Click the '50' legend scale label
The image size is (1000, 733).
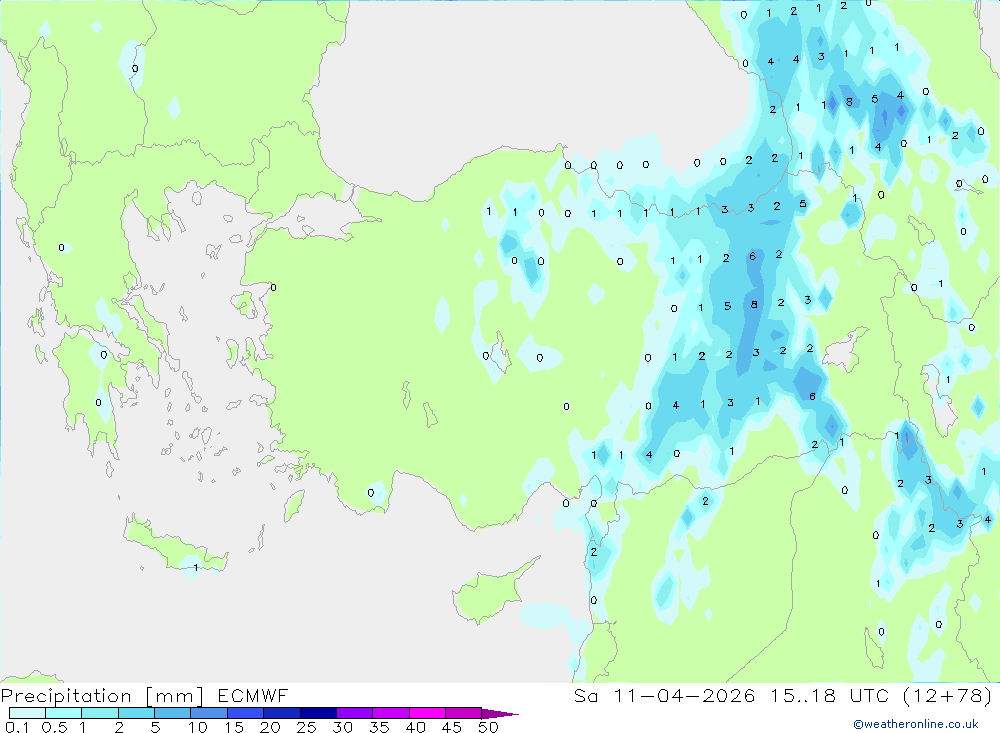coord(489,727)
